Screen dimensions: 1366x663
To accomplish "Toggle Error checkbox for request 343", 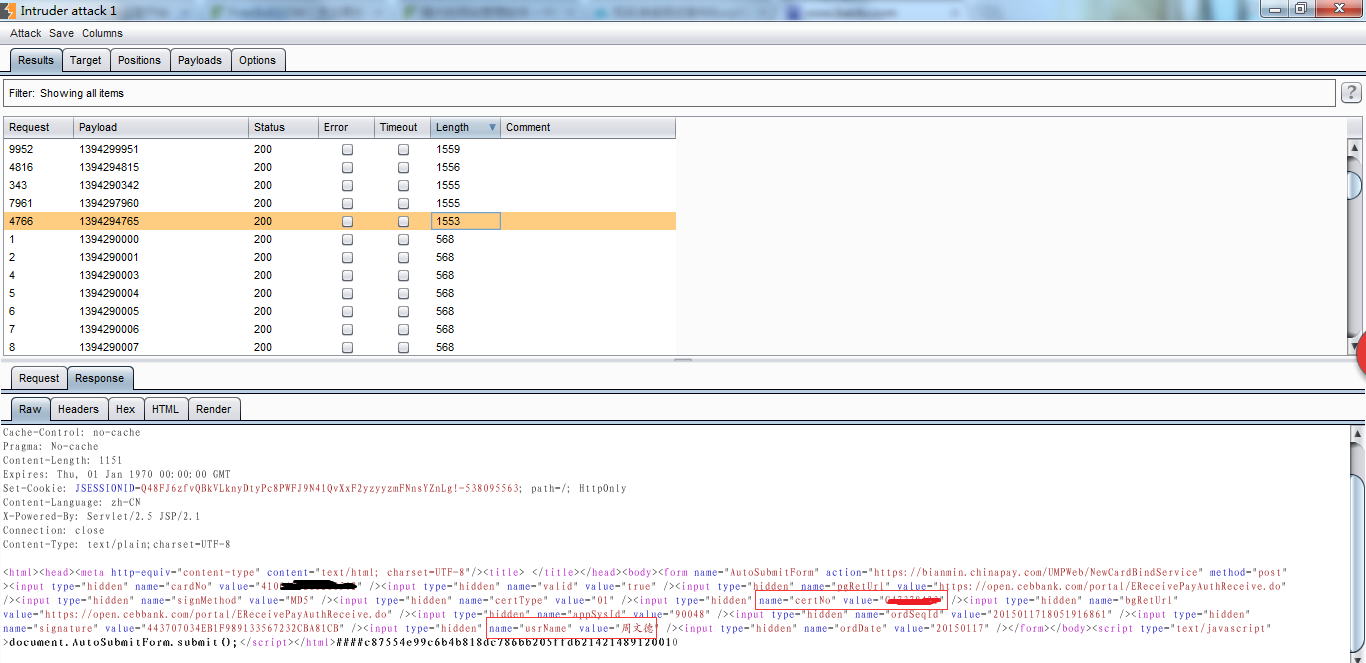I will [x=347, y=186].
